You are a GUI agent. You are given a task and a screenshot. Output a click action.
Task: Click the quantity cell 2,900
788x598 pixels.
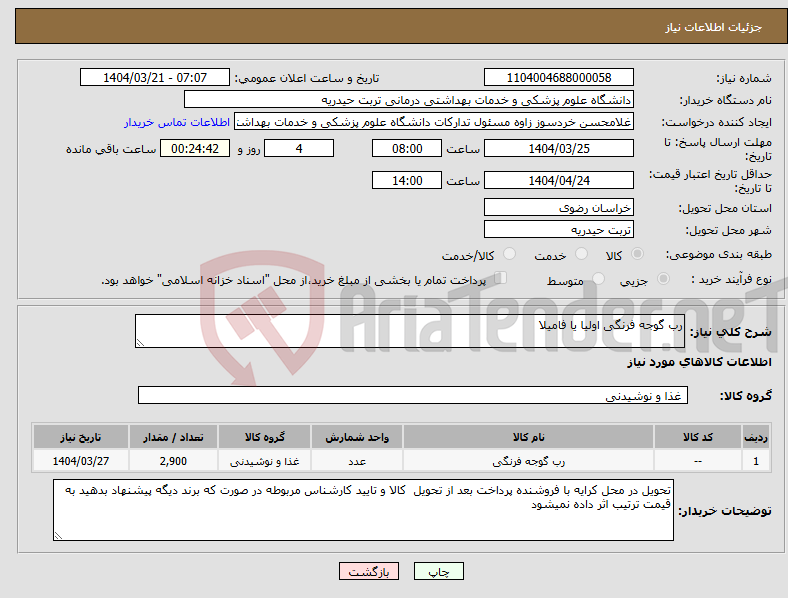173,461
